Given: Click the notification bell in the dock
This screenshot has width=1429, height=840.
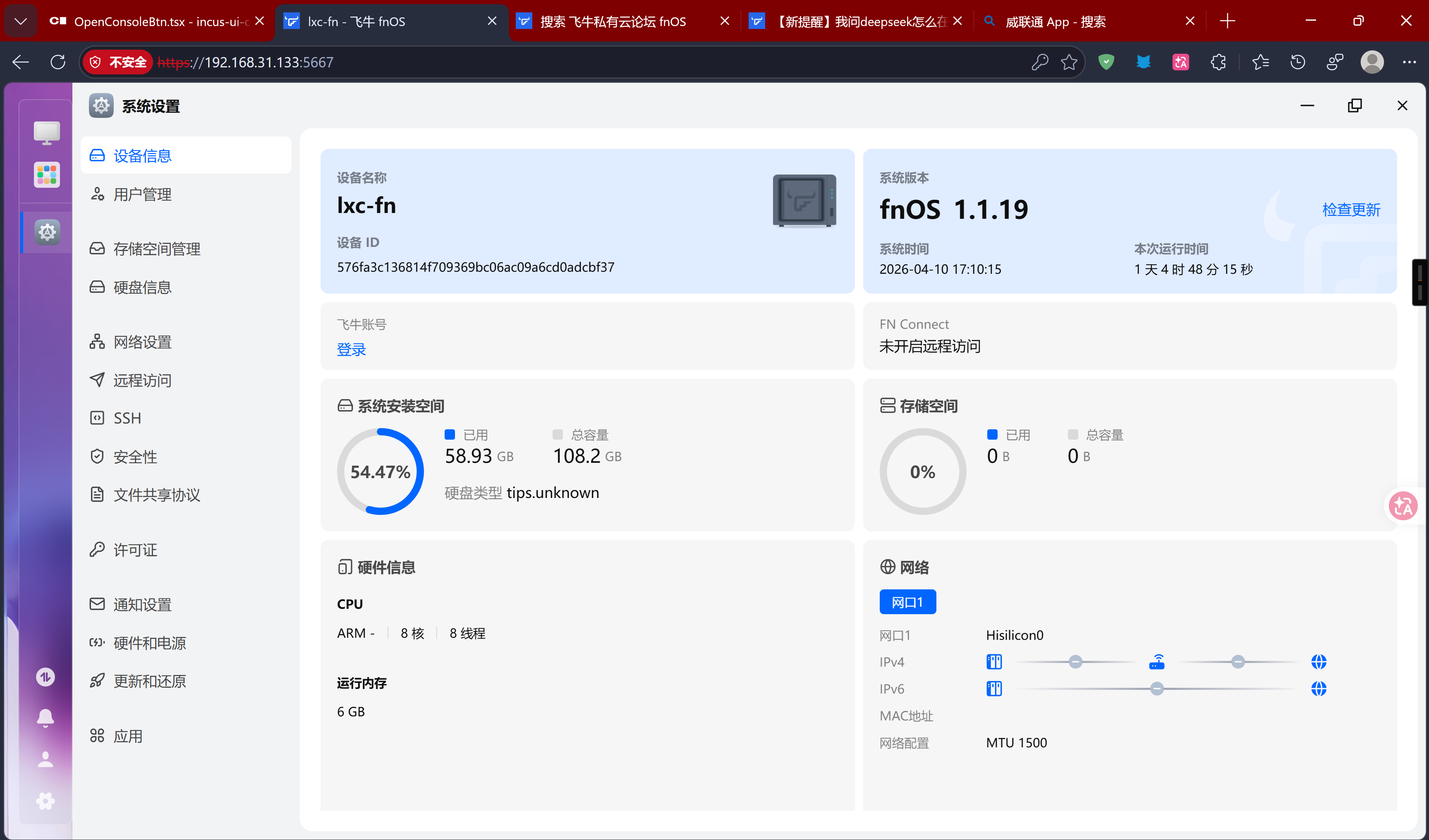Looking at the screenshot, I should coord(45,718).
